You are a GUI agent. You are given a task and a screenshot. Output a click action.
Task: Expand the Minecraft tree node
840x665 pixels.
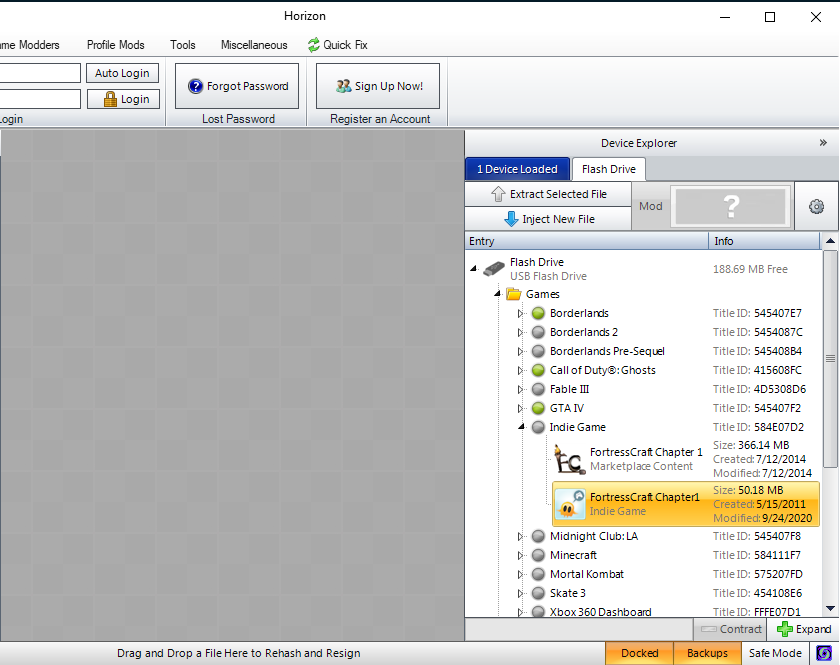tap(520, 556)
